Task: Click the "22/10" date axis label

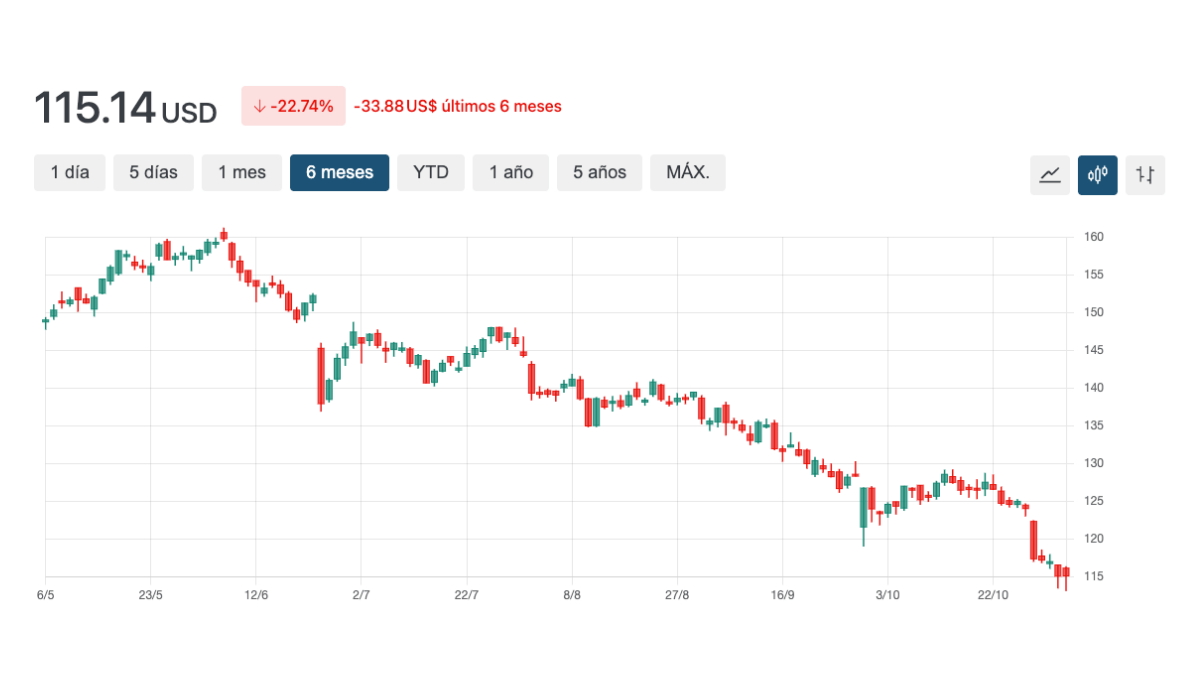Action: click(994, 593)
